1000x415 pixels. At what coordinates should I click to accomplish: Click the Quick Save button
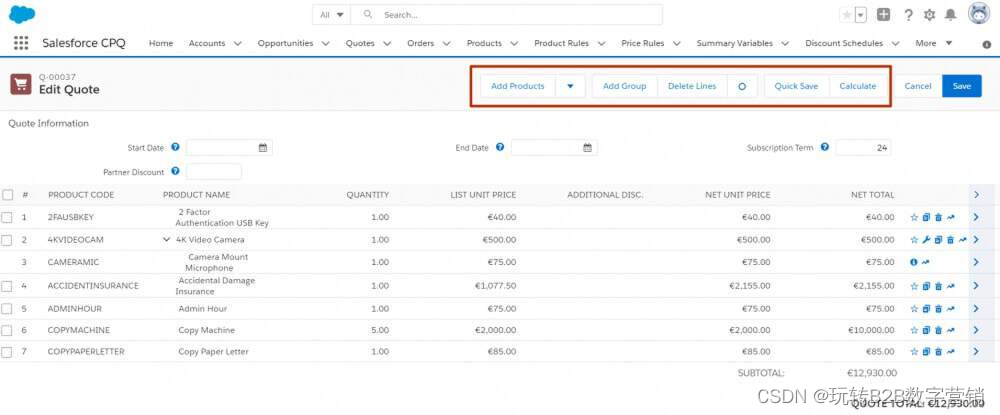click(x=796, y=86)
